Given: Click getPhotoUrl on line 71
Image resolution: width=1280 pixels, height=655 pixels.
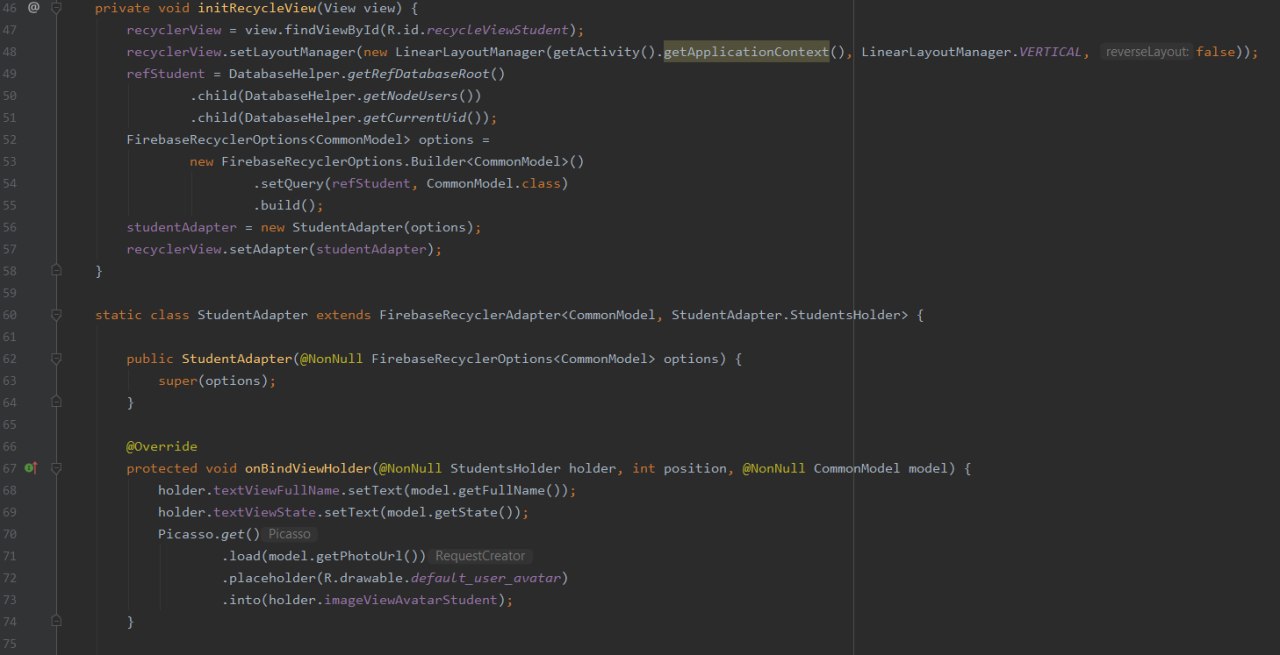Looking at the screenshot, I should (364, 556).
